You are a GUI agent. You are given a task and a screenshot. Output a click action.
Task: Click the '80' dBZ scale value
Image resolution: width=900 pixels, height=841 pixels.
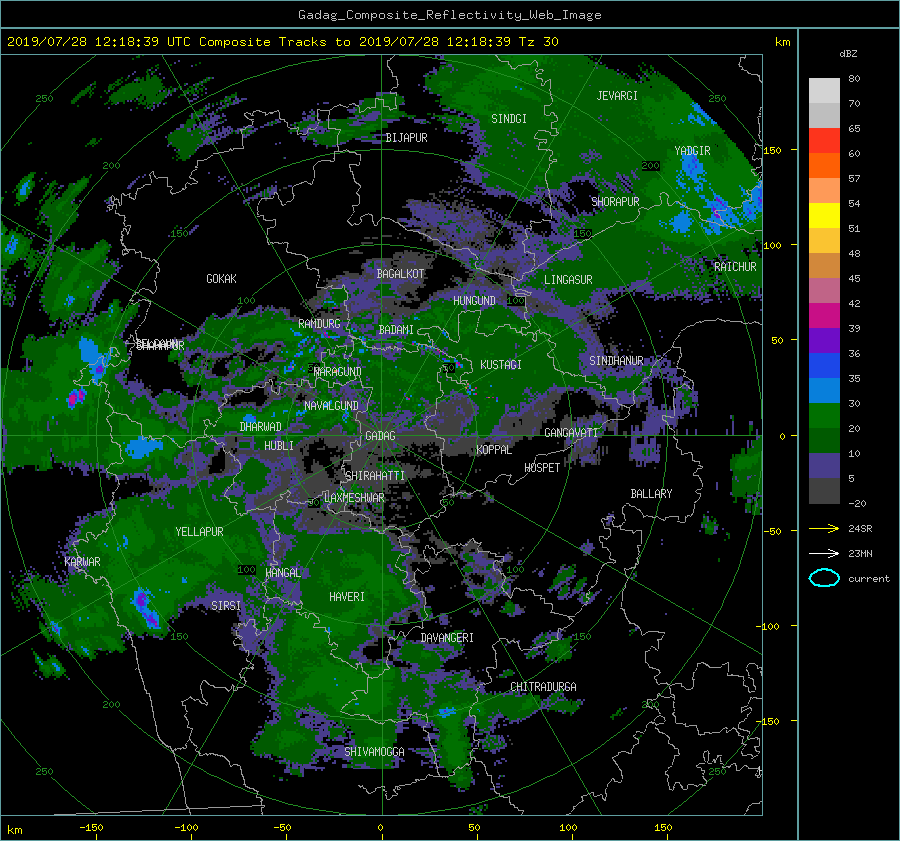[854, 79]
